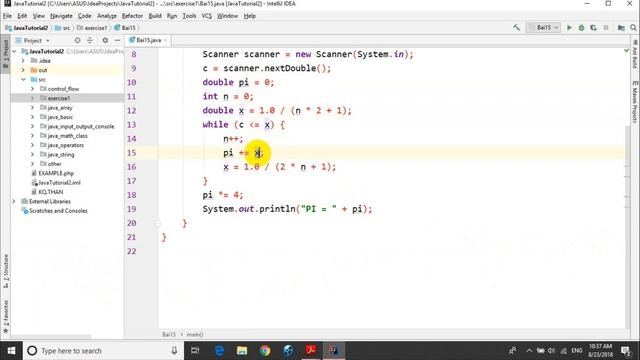Click the Cortana microphone icon
Screen dimensions: 640x360
174,351
